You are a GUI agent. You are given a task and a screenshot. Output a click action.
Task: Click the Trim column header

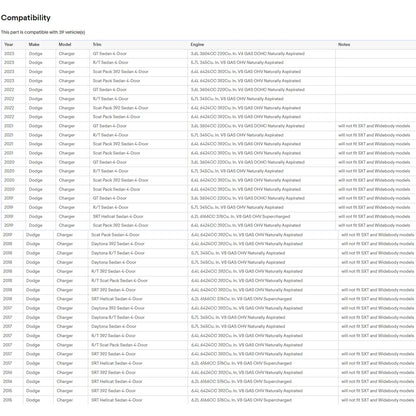coord(97,44)
